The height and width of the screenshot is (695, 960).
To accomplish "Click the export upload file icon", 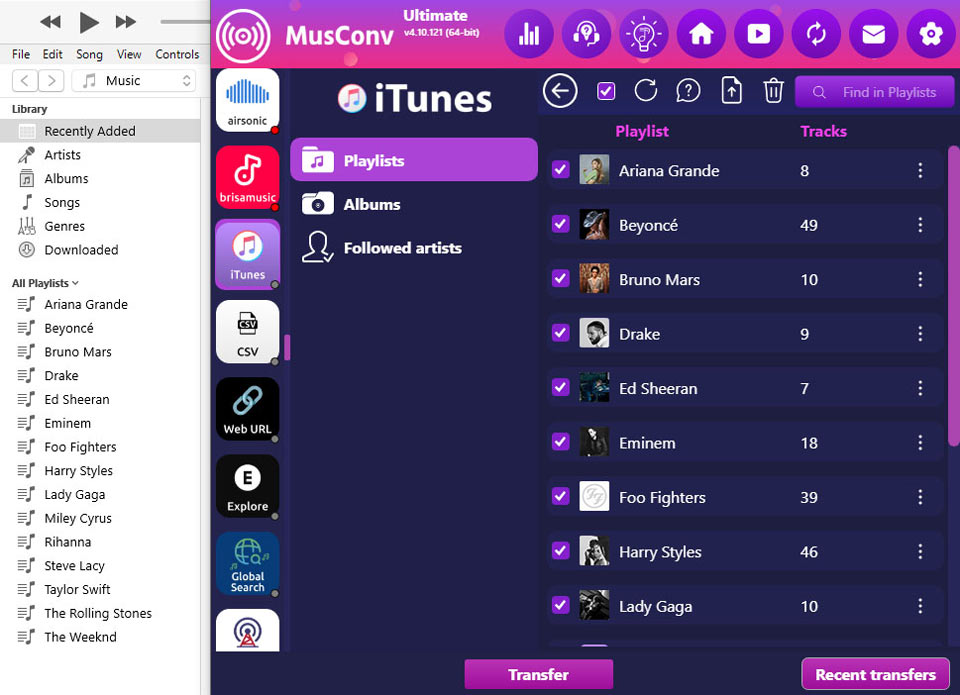I will (732, 91).
